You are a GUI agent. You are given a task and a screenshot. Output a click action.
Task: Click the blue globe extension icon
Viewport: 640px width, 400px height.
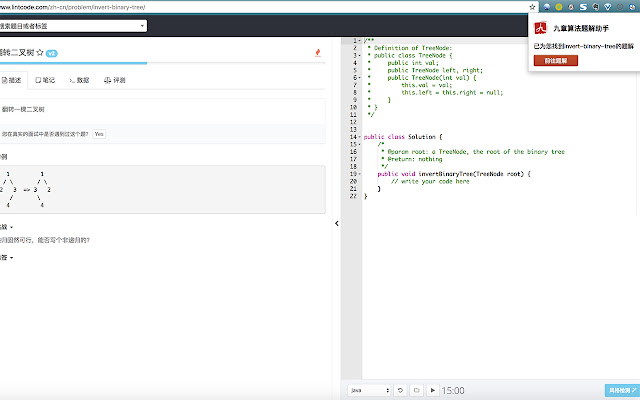(x=545, y=6)
